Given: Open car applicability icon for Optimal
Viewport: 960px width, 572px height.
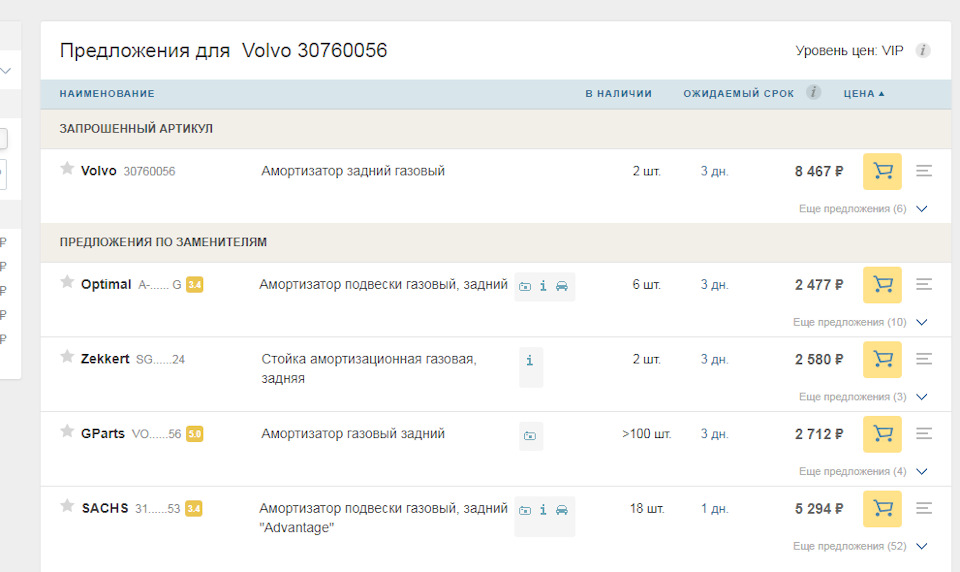Looking at the screenshot, I should coord(561,286).
